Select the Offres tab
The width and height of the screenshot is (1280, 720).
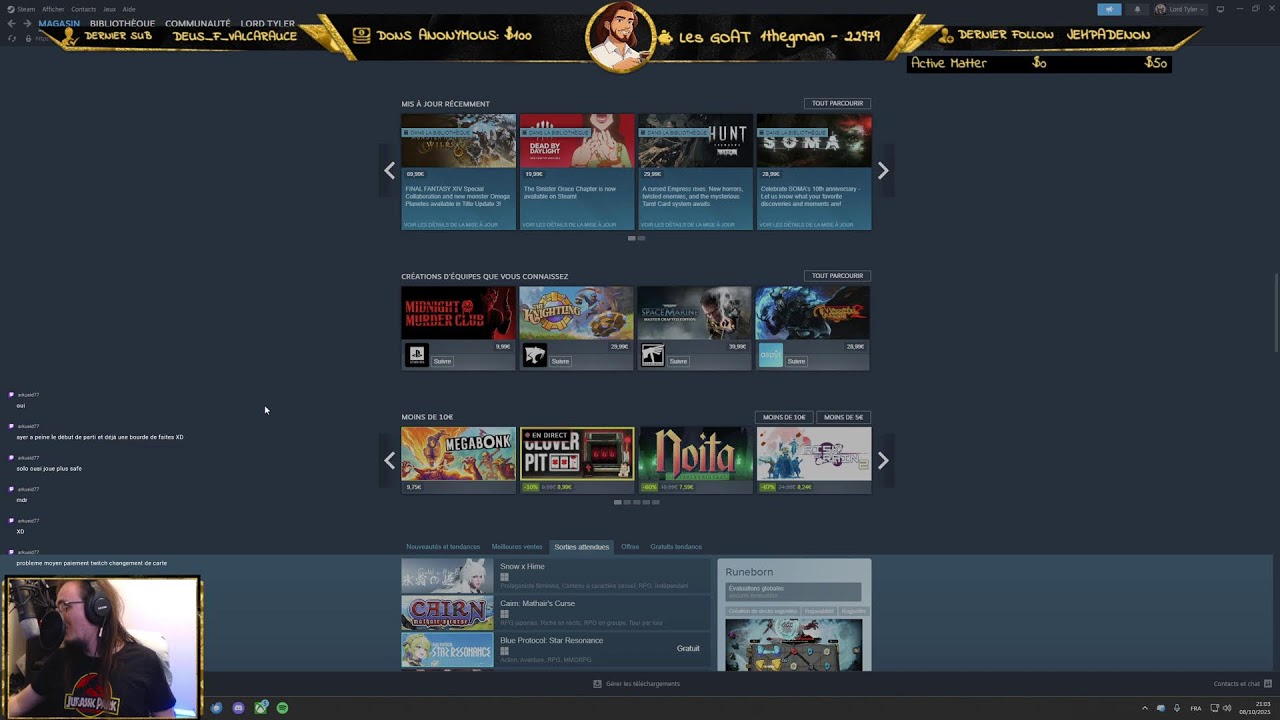point(630,547)
